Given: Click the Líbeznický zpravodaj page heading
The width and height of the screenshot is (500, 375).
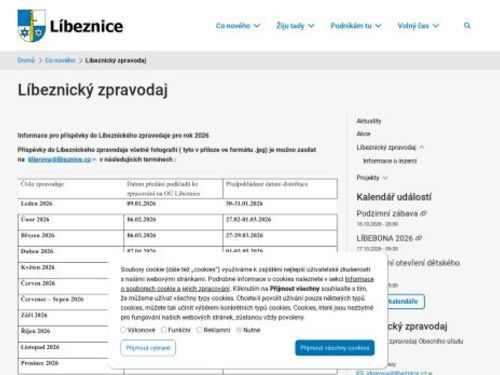Looking at the screenshot, I should [x=93, y=90].
